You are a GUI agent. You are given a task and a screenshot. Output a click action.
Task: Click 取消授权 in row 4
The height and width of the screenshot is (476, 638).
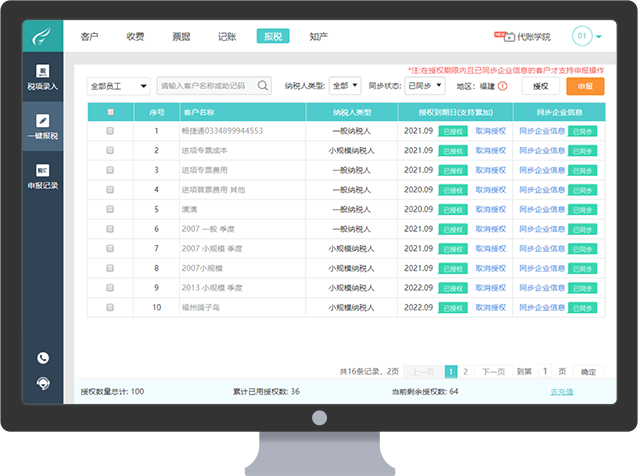[491, 190]
